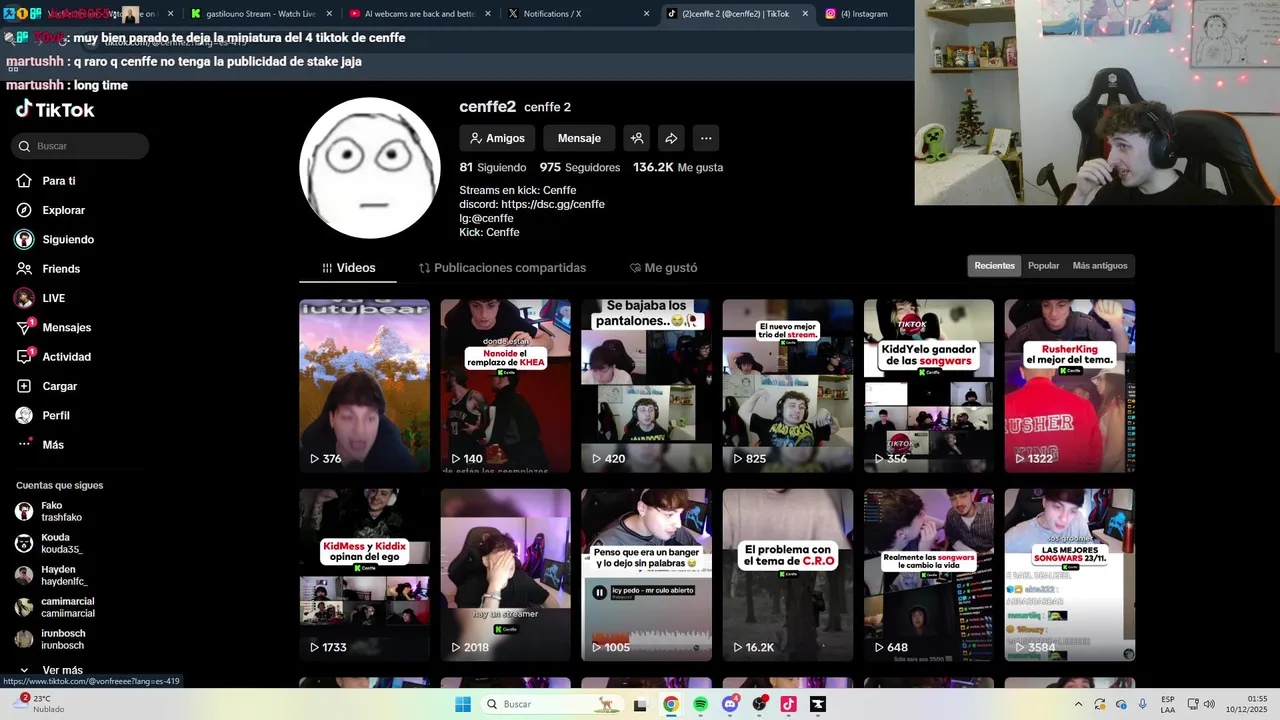The width and height of the screenshot is (1280, 720).
Task: Switch to the Instagram browser tab
Action: (865, 14)
